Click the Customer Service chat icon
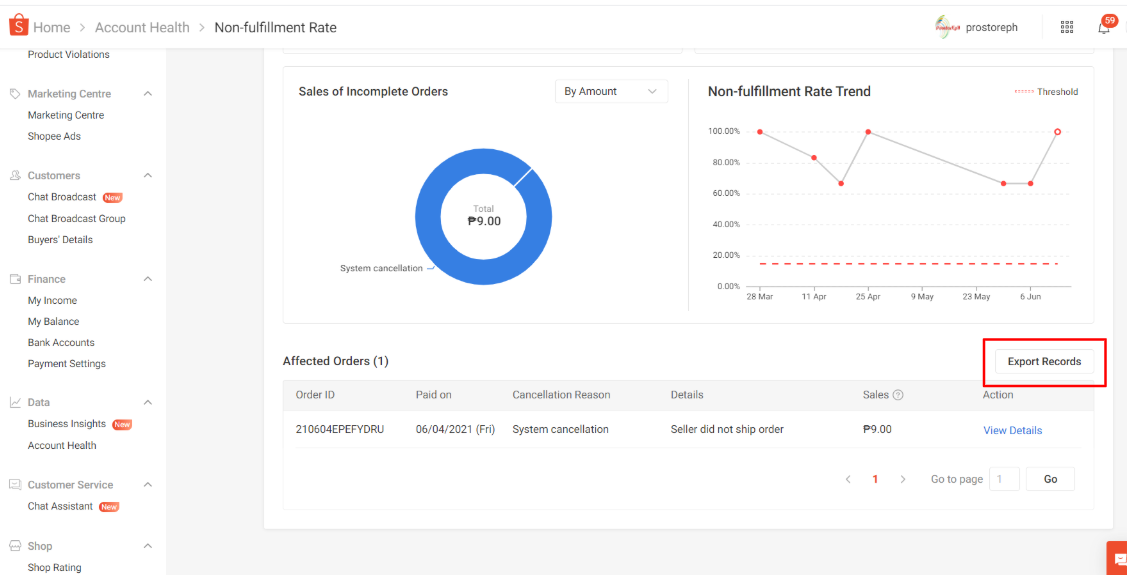 14,485
